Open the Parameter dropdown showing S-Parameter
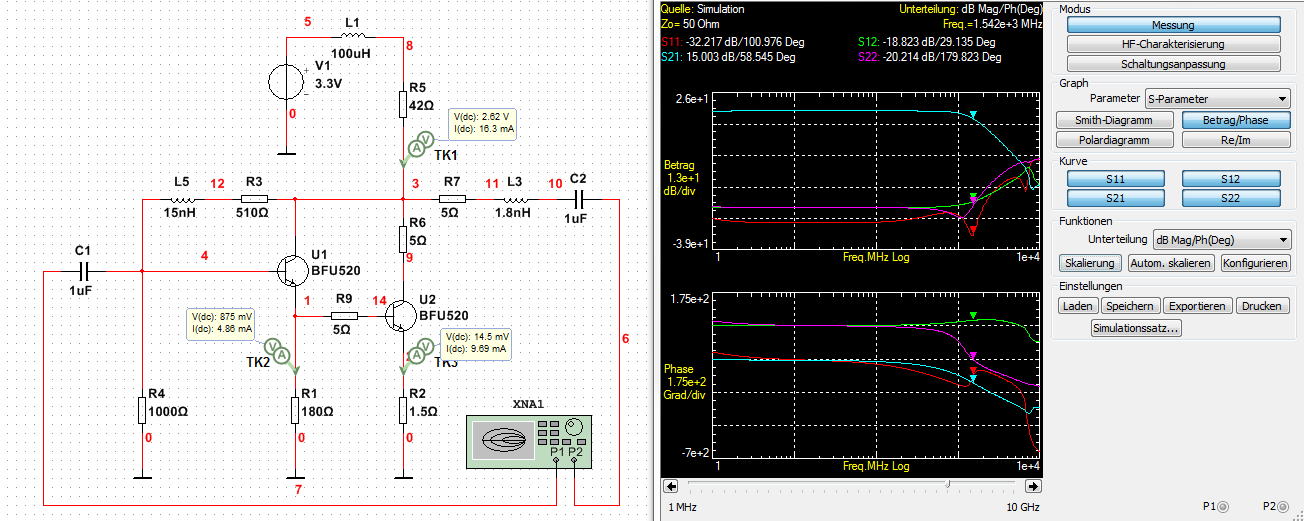1304x521 pixels. coord(1217,99)
